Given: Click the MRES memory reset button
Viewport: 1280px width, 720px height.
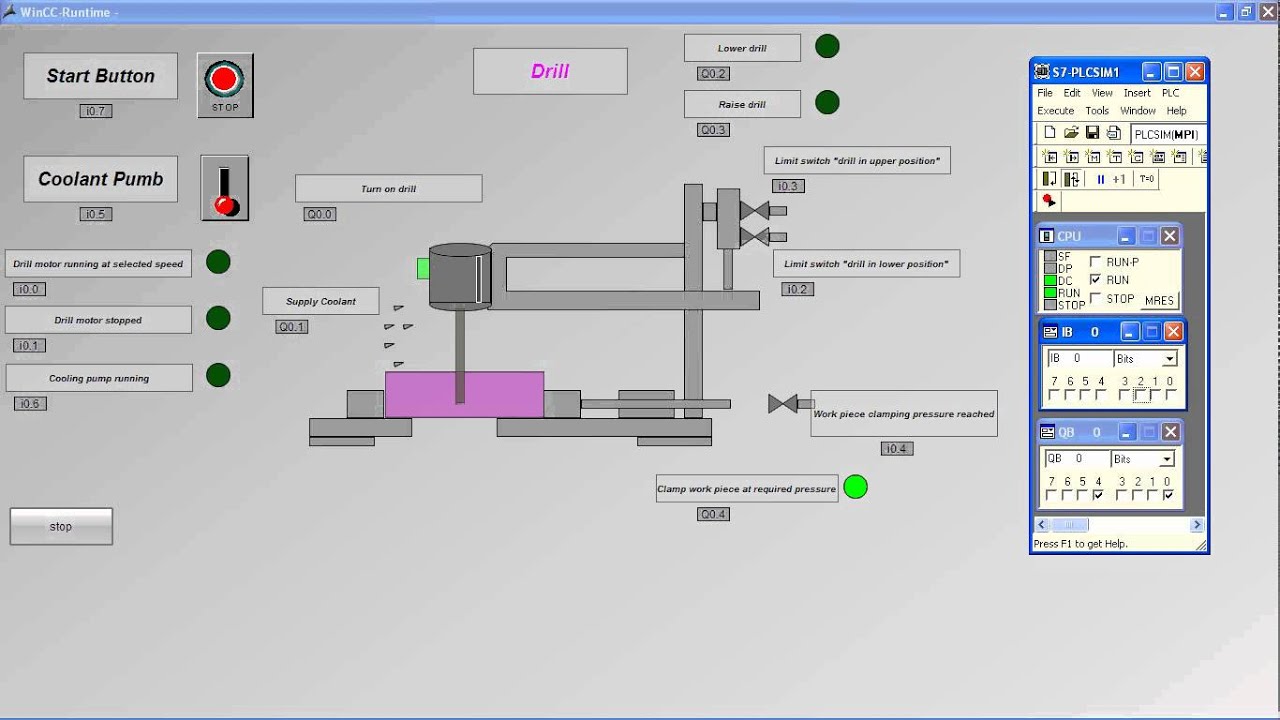Looking at the screenshot, I should [x=1159, y=300].
